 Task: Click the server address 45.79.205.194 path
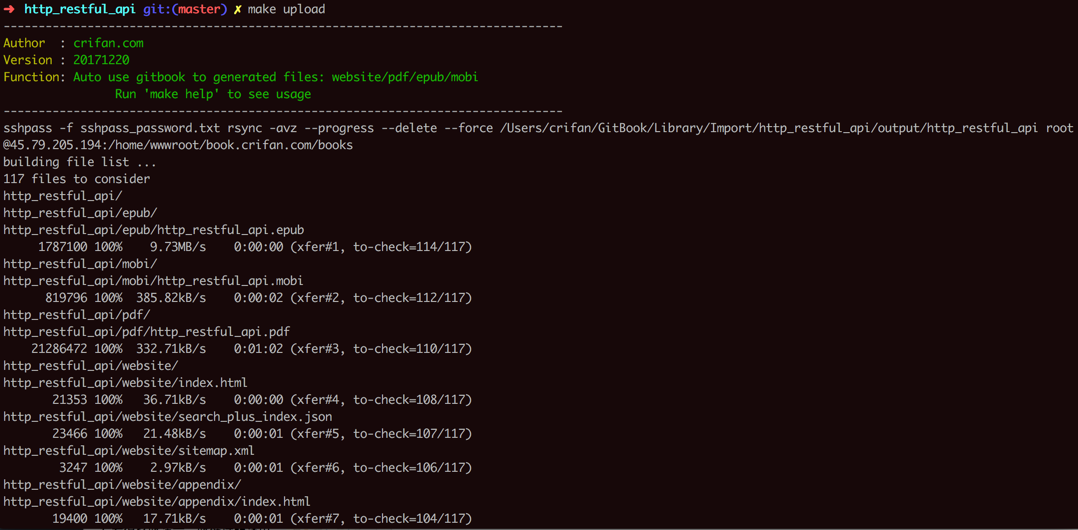click(x=182, y=145)
